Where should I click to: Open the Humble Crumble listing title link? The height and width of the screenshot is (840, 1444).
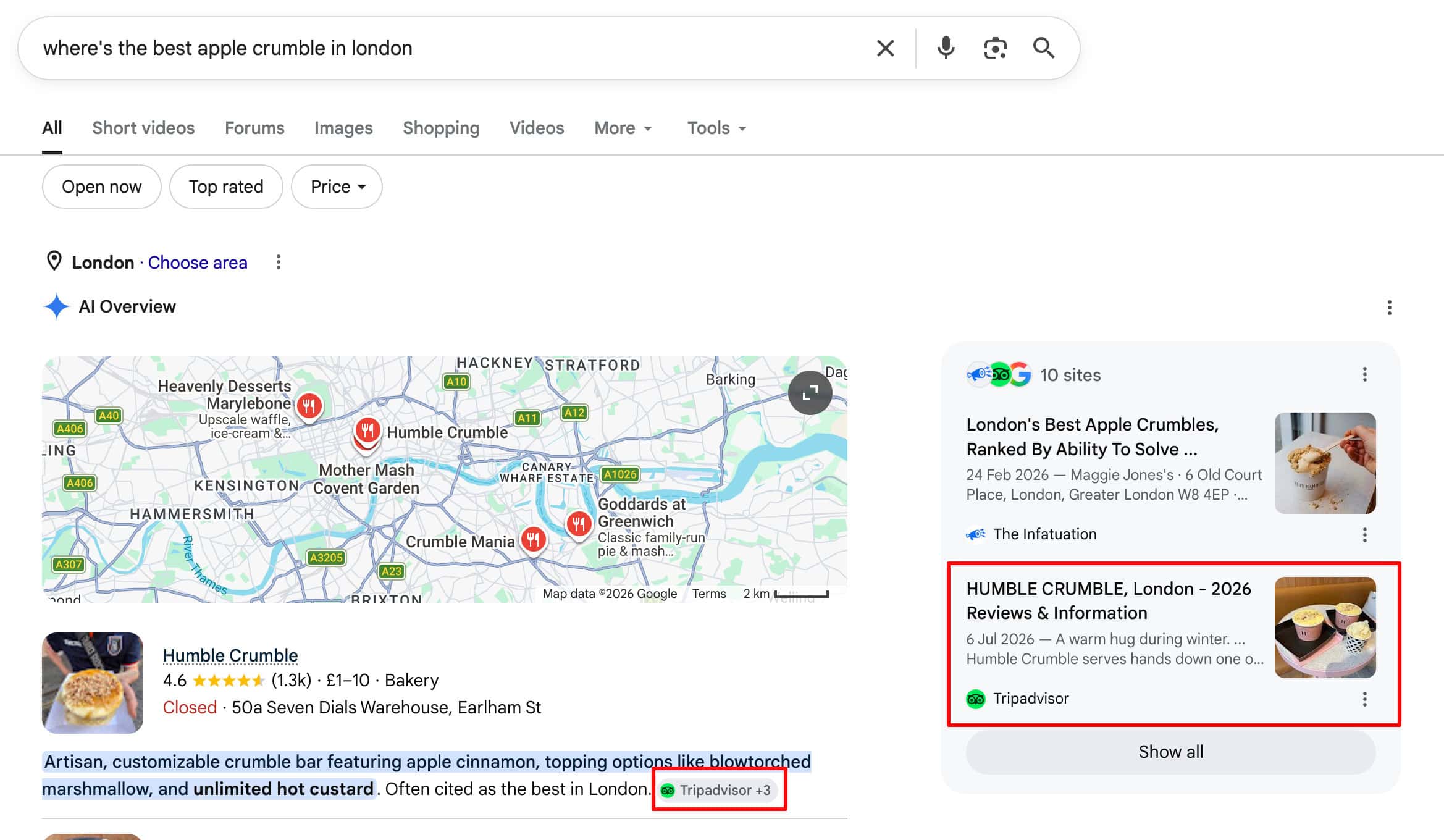tap(230, 655)
